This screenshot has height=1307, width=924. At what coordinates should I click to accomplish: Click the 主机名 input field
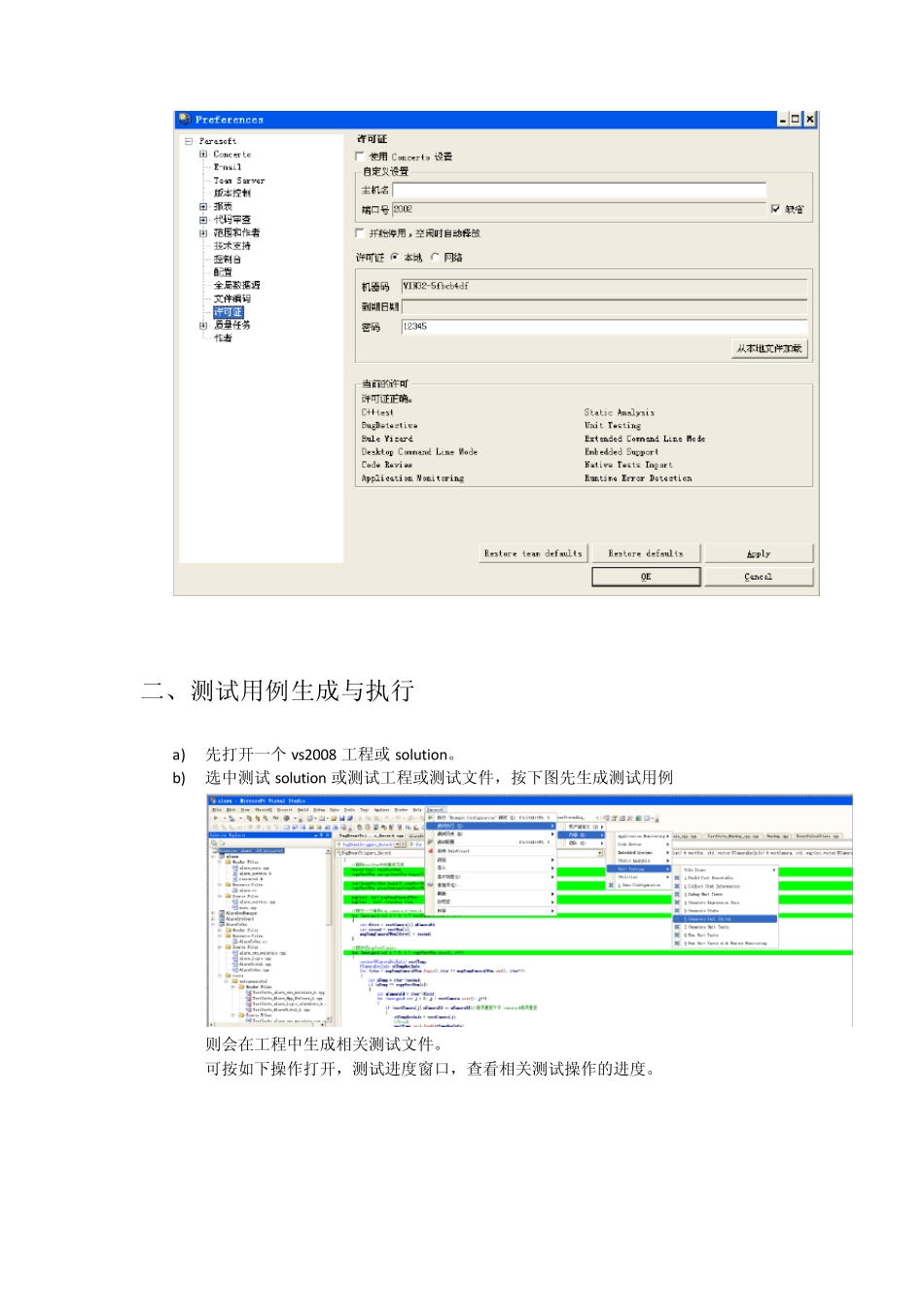pyautogui.click(x=579, y=191)
